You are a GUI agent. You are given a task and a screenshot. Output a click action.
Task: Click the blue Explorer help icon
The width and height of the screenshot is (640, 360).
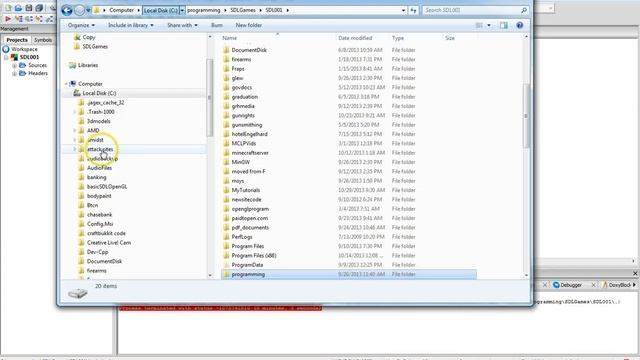point(520,25)
